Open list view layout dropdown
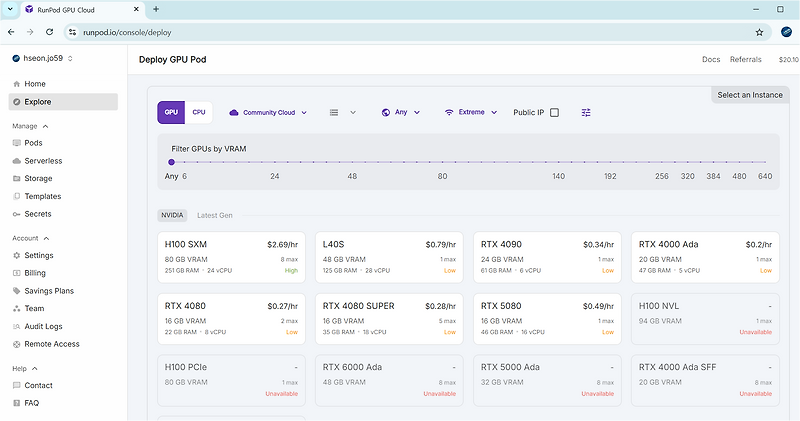Viewport: 800px width, 421px height. [x=342, y=112]
